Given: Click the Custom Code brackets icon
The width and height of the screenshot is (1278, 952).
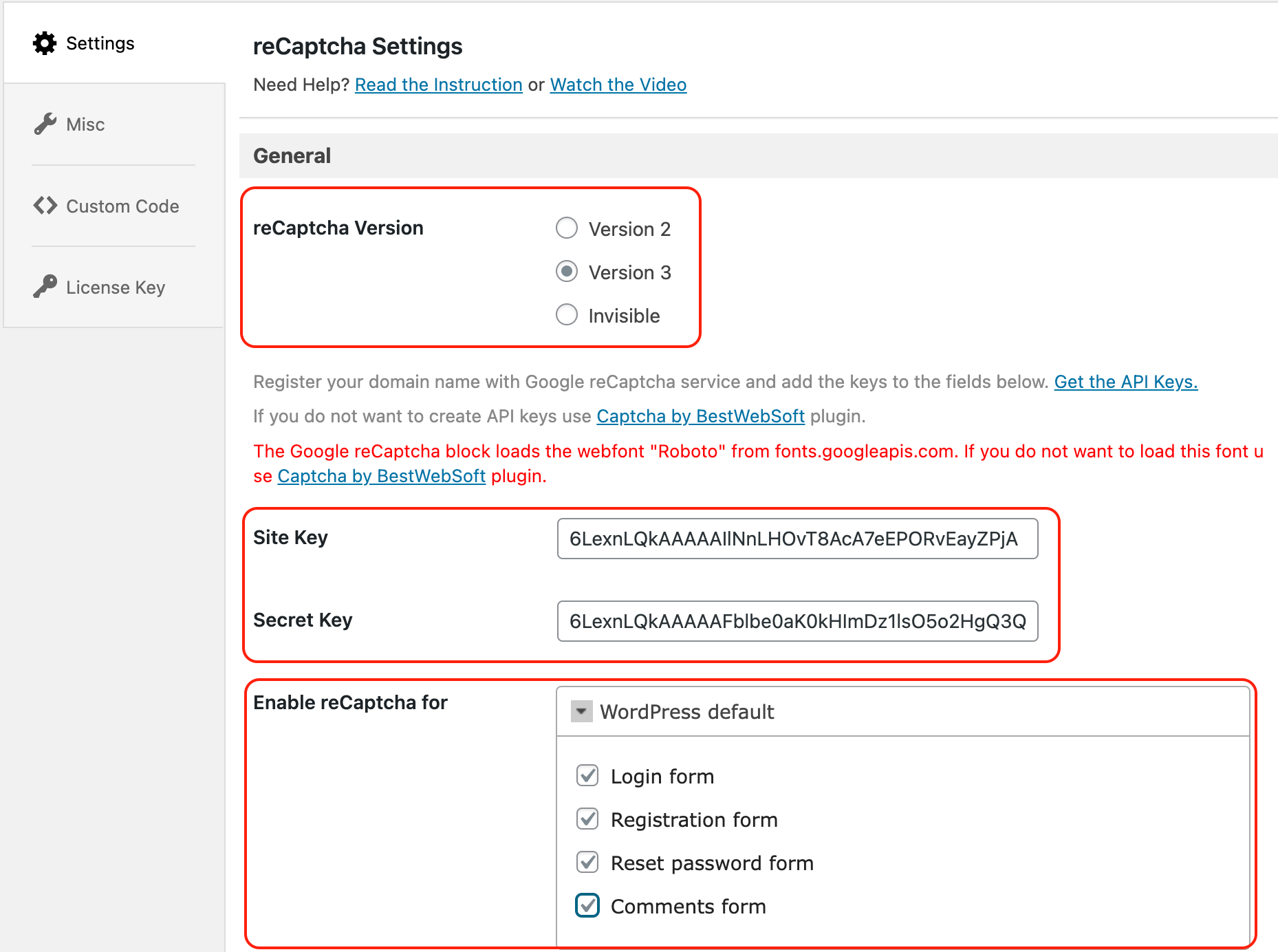Looking at the screenshot, I should 45,206.
